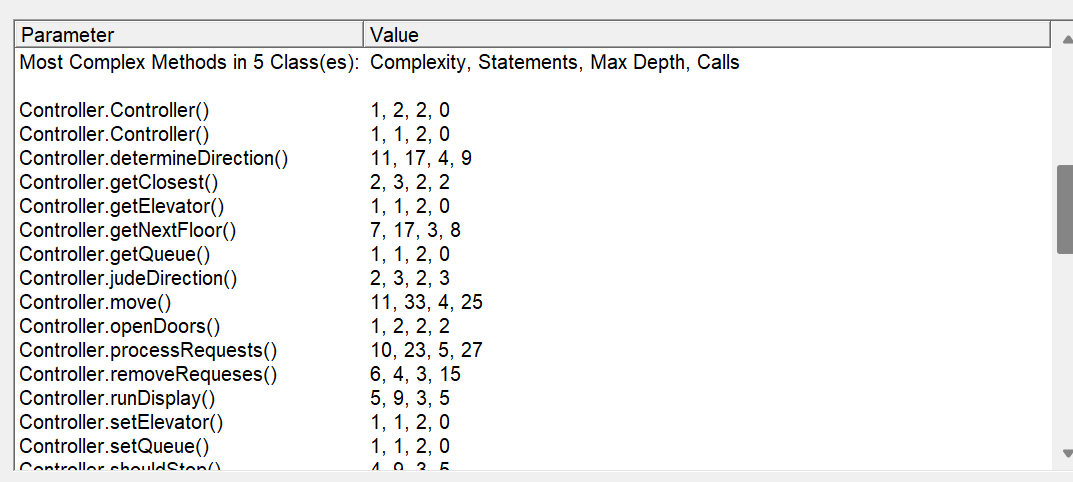Select the Controller.getClosest() row

pyautogui.click(x=533, y=182)
